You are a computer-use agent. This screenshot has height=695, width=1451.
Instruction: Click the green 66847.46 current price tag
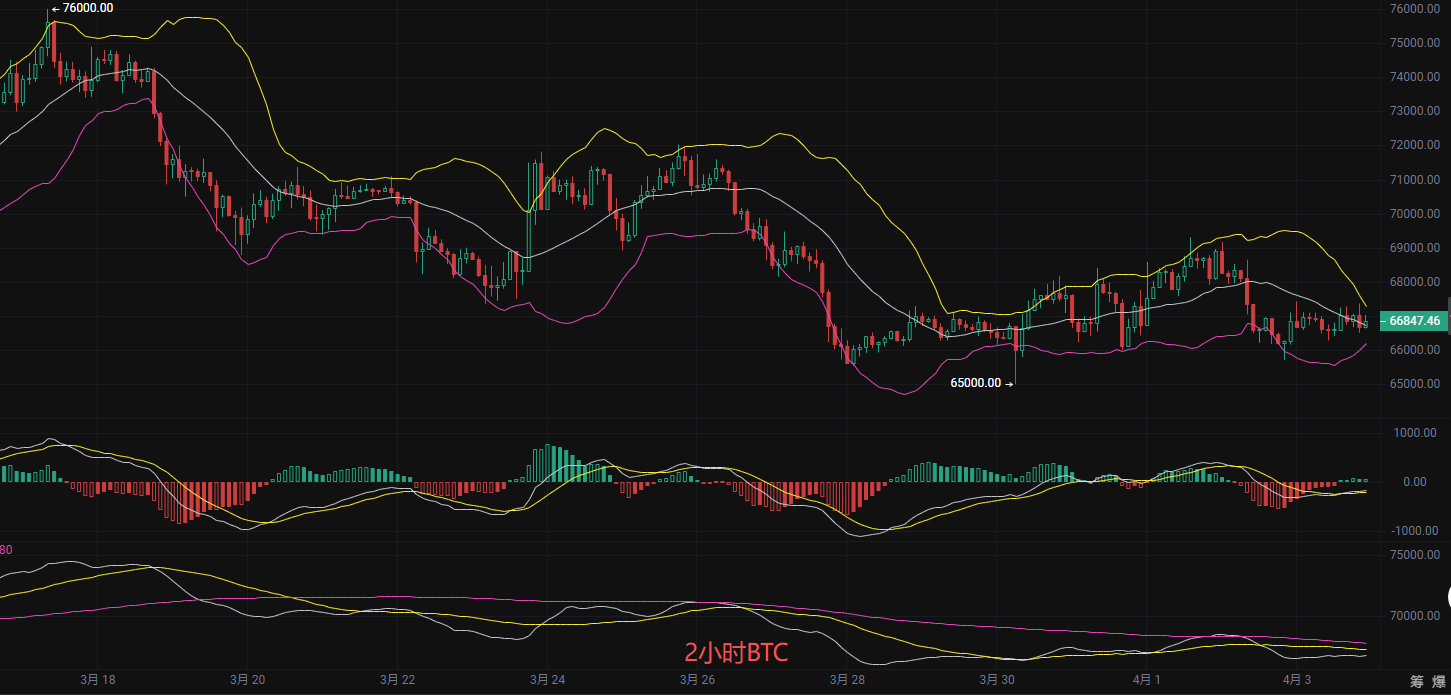click(1414, 321)
